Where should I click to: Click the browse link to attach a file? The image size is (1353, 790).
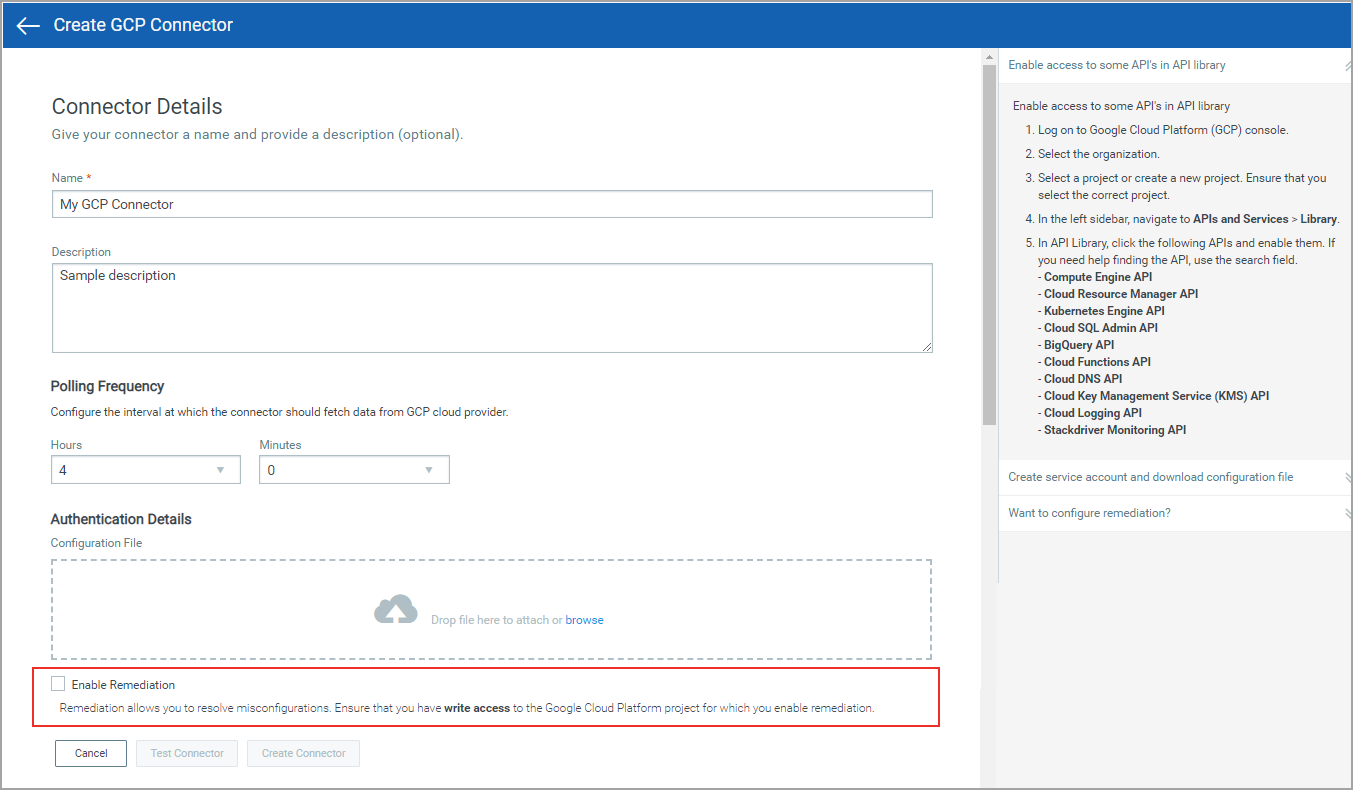586,619
